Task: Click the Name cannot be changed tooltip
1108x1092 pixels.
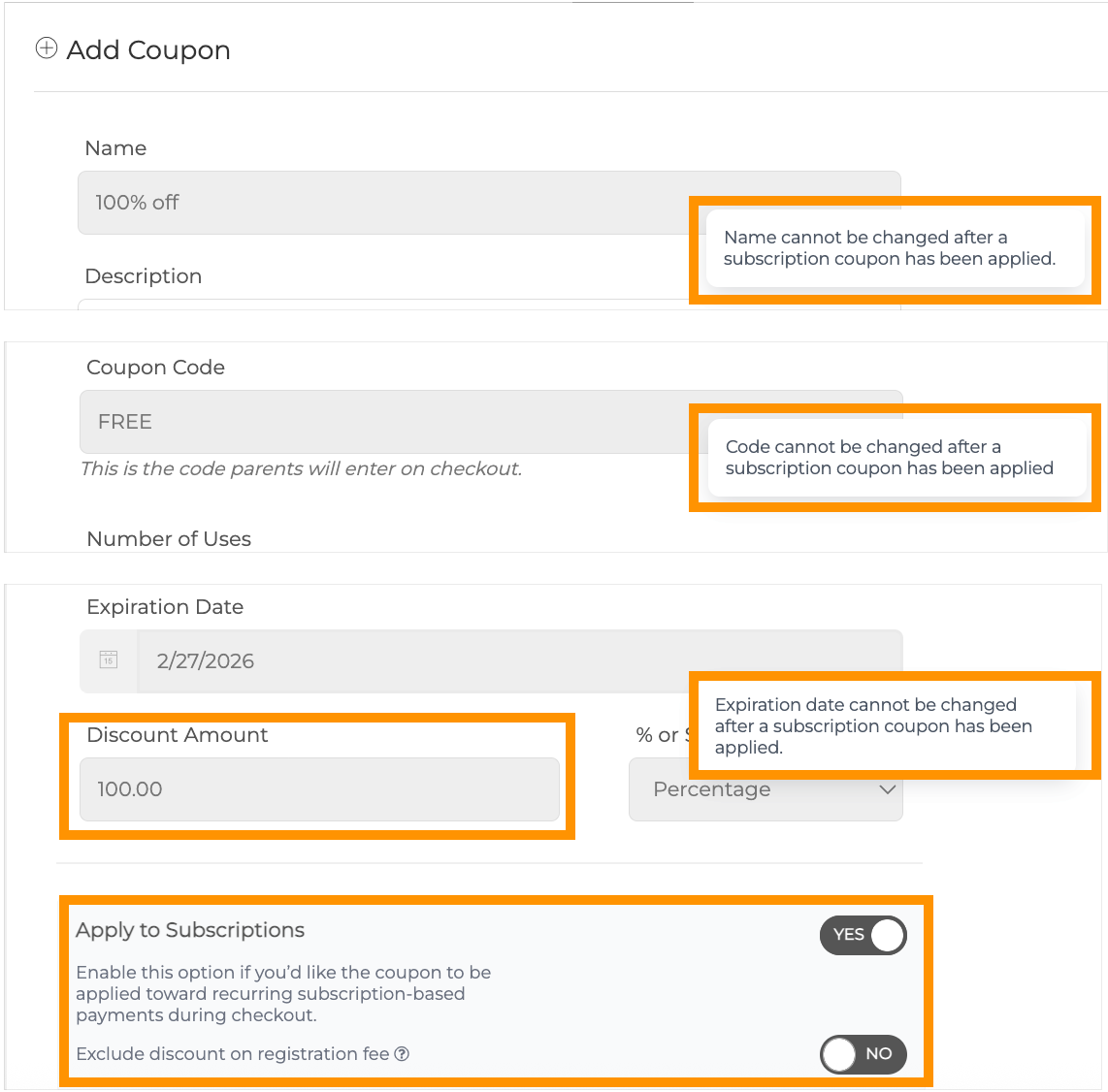Action: tap(890, 248)
